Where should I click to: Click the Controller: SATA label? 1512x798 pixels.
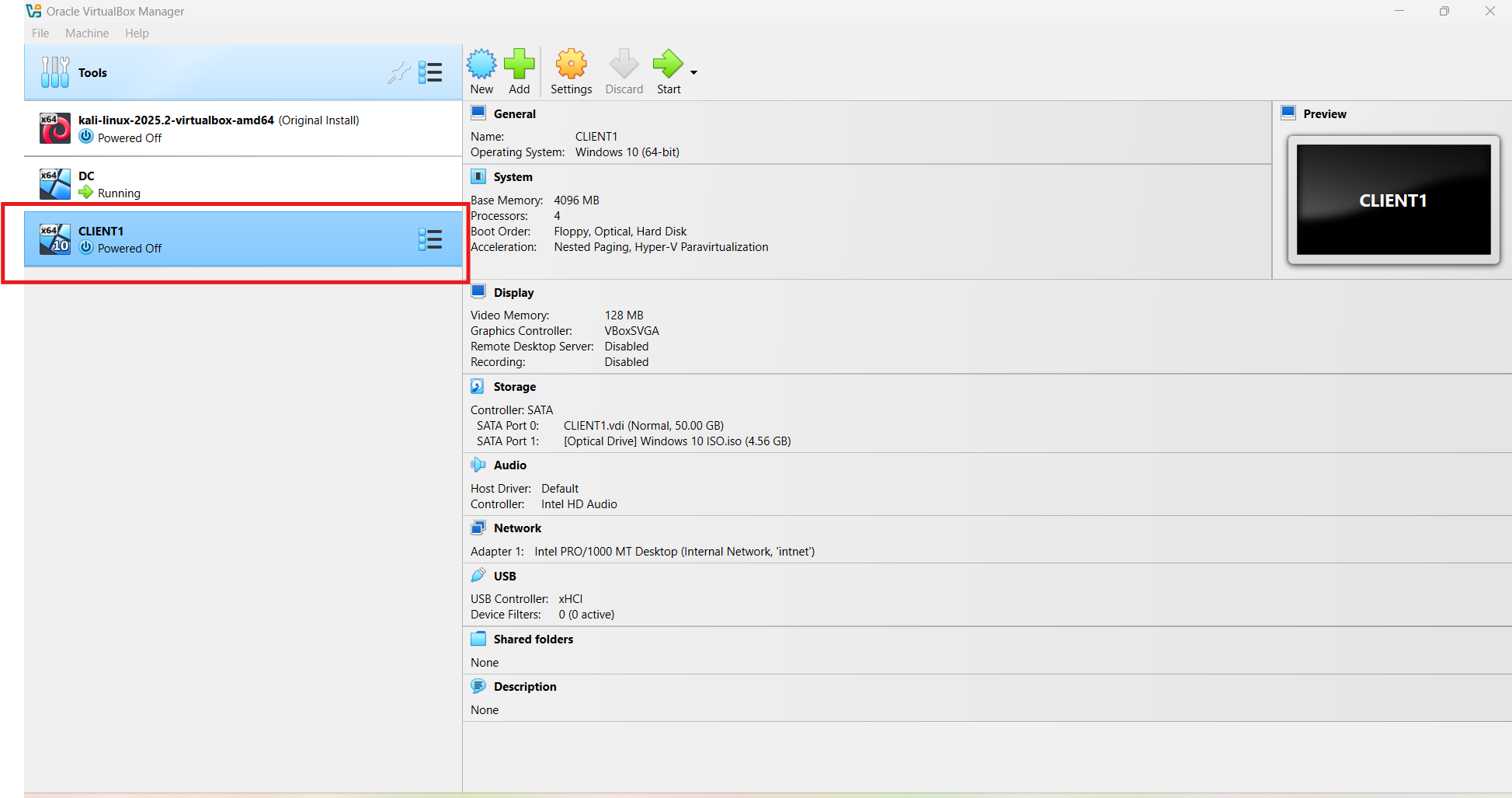coord(512,409)
